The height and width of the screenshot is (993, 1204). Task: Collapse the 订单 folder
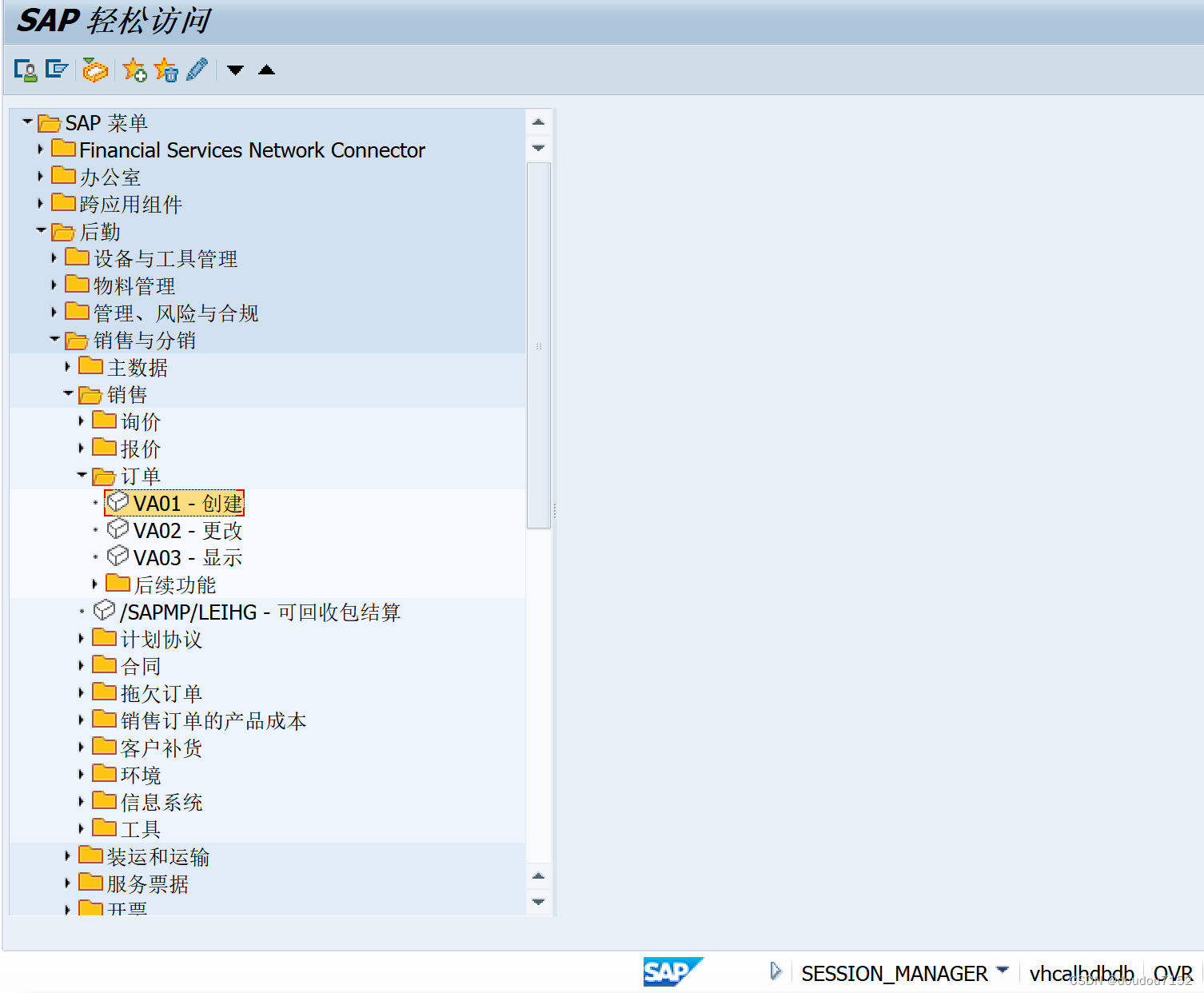82,474
